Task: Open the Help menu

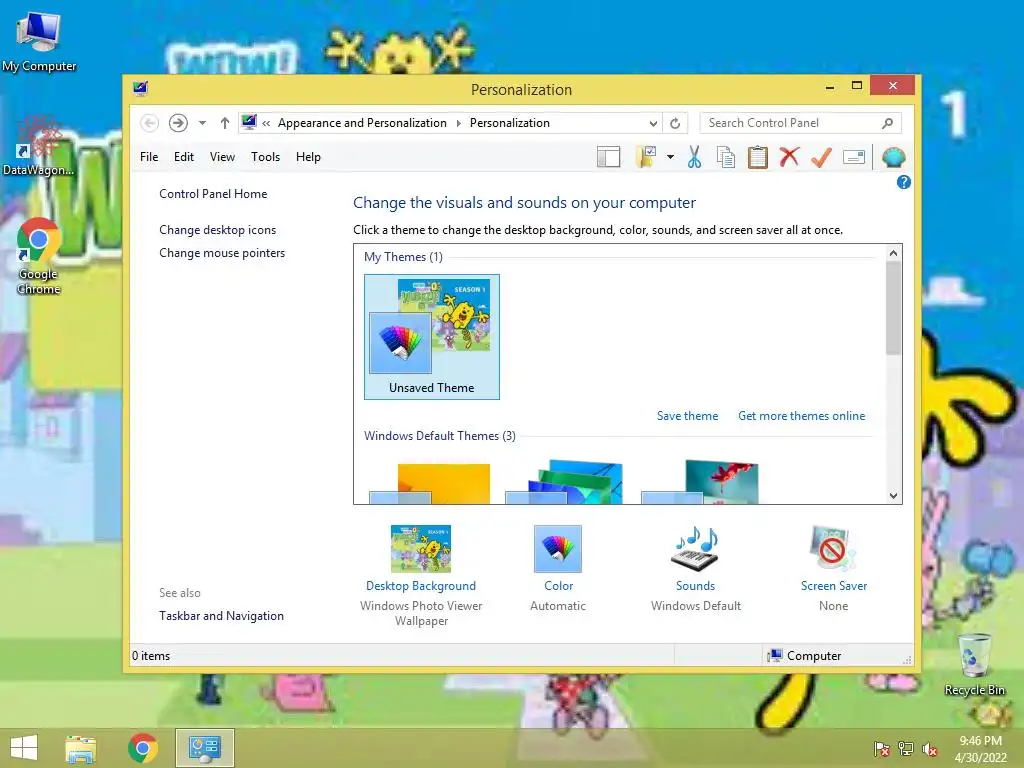Action: [x=308, y=157]
